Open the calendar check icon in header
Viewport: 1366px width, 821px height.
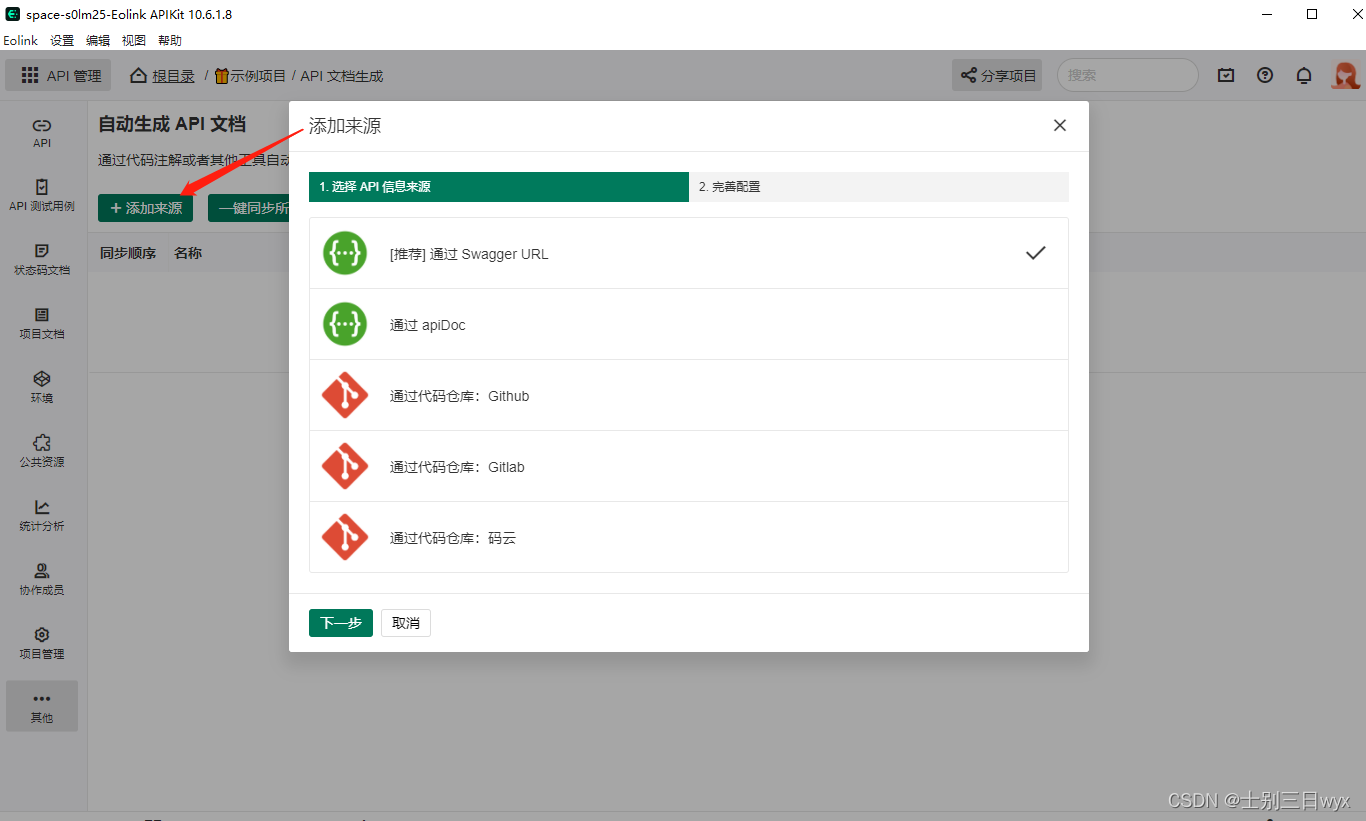pyautogui.click(x=1226, y=75)
